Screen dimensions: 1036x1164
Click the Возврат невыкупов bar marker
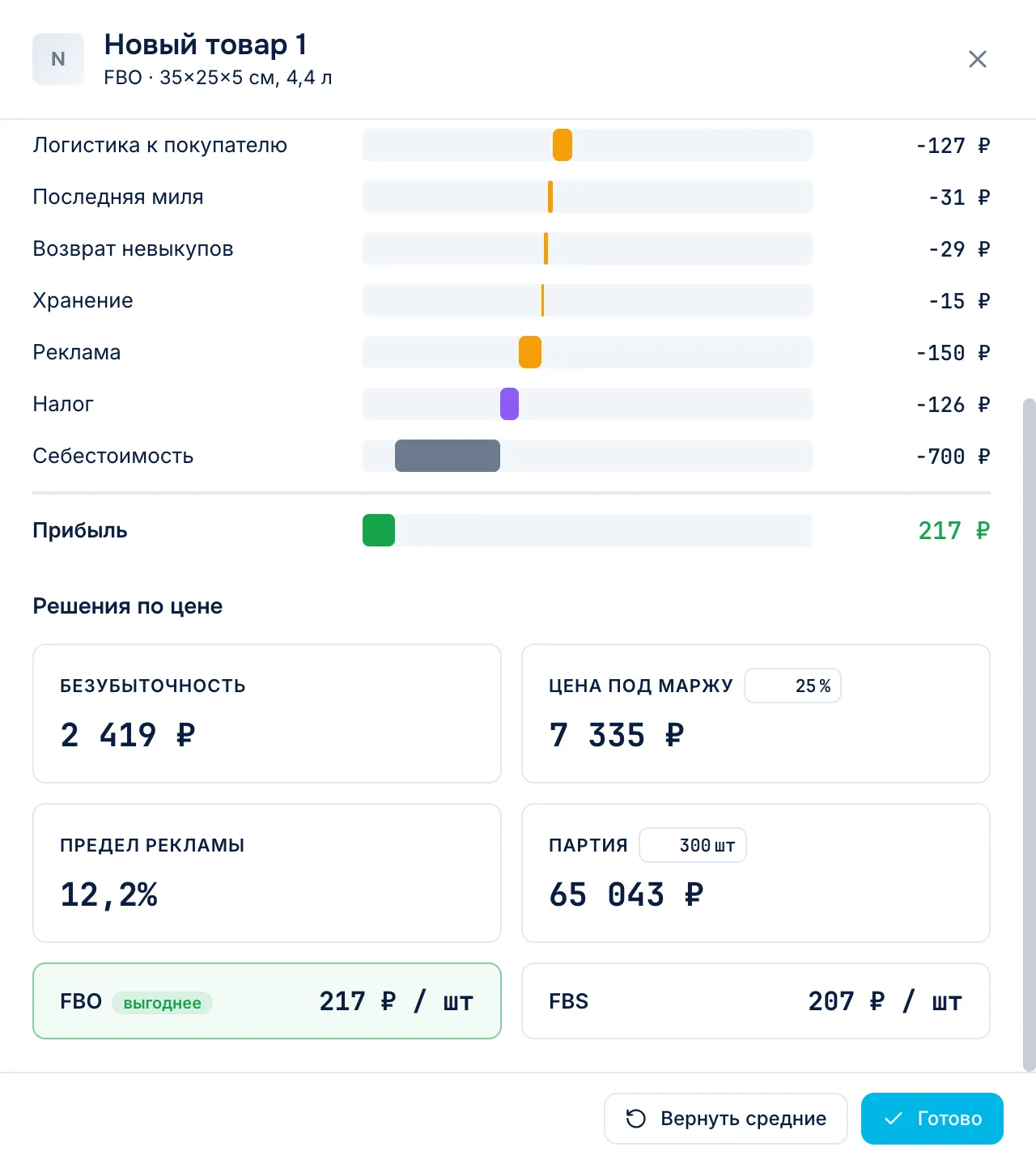[x=546, y=249]
